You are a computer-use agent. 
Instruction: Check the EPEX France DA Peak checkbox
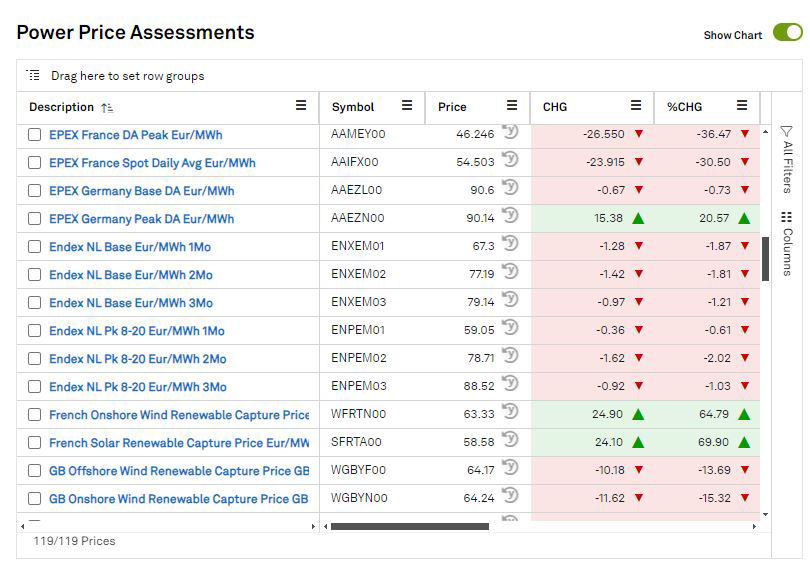click(x=35, y=135)
